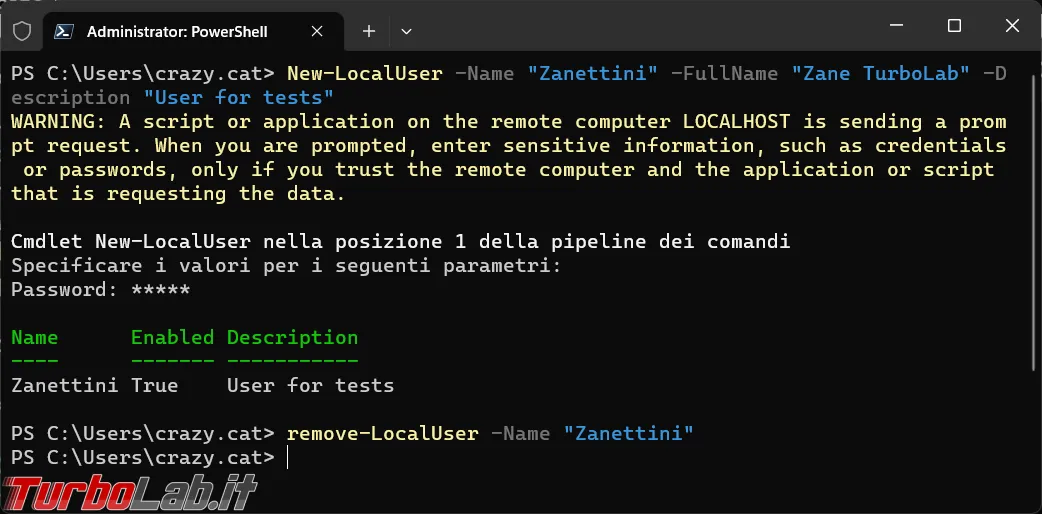This screenshot has height=514, width=1042.
Task: Click the "Cmdlet New-LocalUser nella posizione" line
Action: [401, 241]
